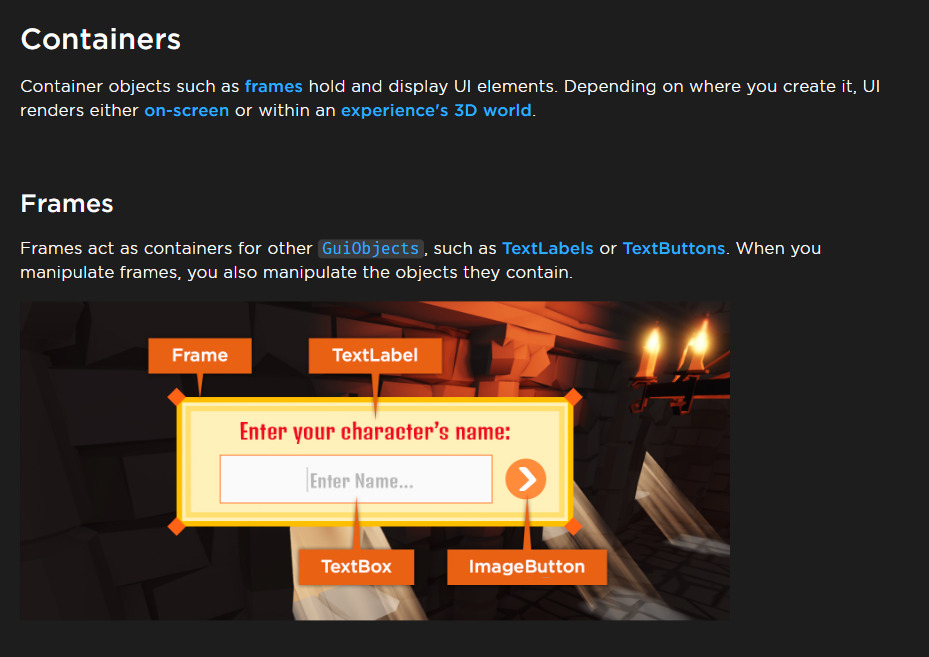This screenshot has height=657, width=929.
Task: Click the Enter Name text box
Action: [356, 479]
